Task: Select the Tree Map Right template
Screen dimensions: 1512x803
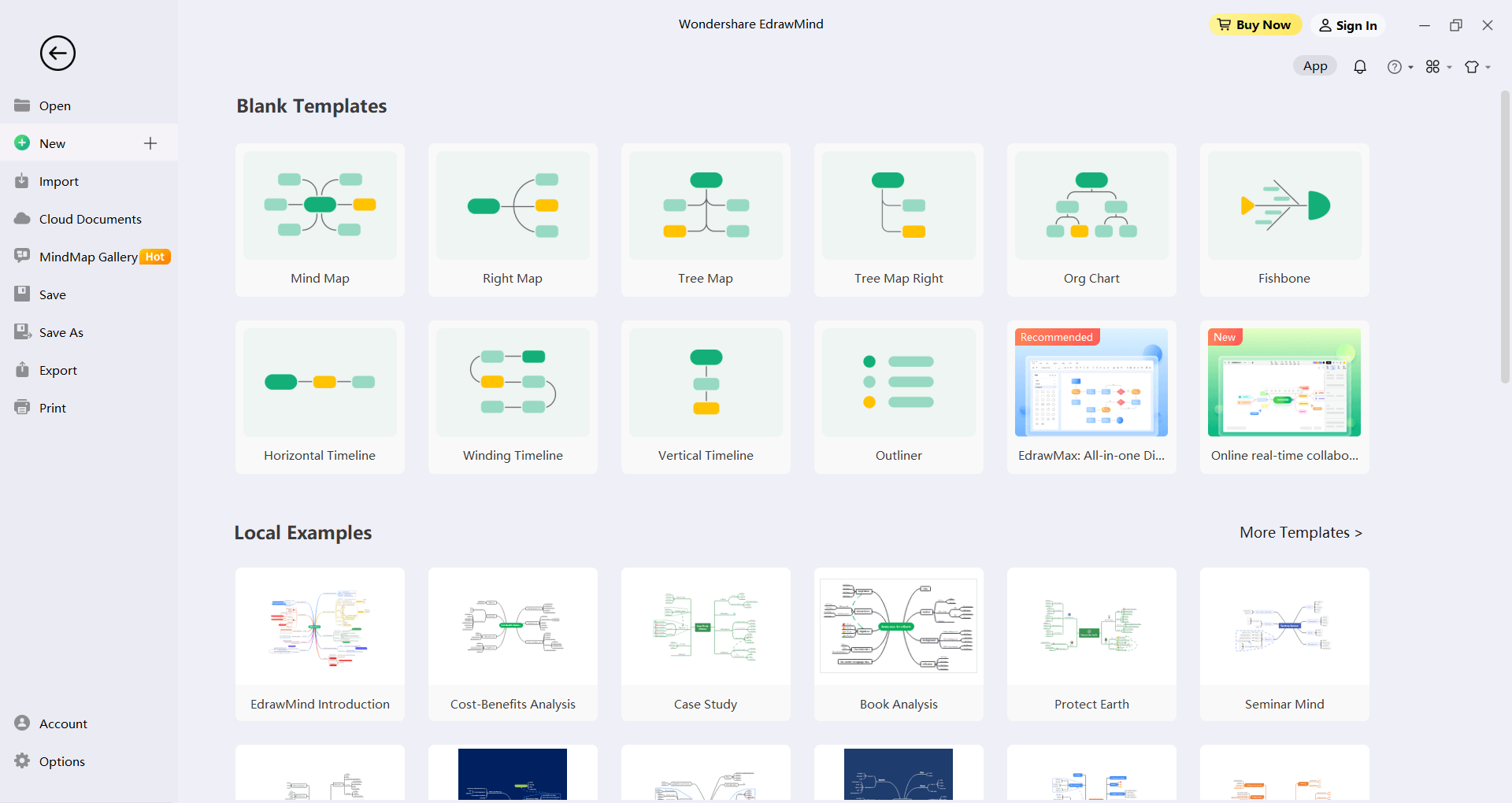Action: 899,220
